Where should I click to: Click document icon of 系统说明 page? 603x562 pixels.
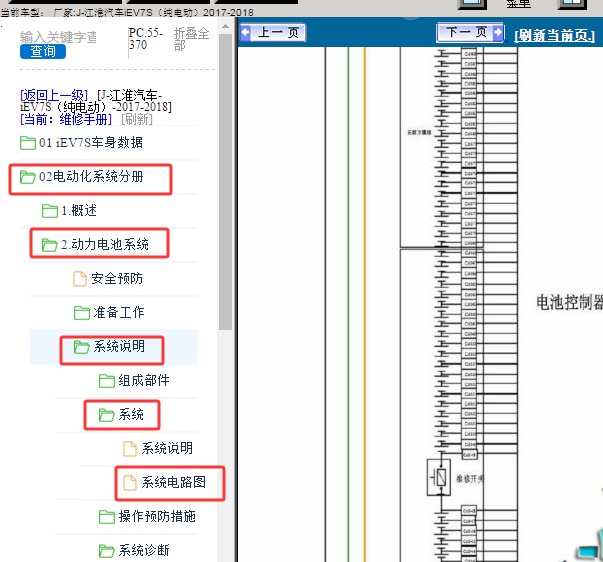tap(130, 449)
